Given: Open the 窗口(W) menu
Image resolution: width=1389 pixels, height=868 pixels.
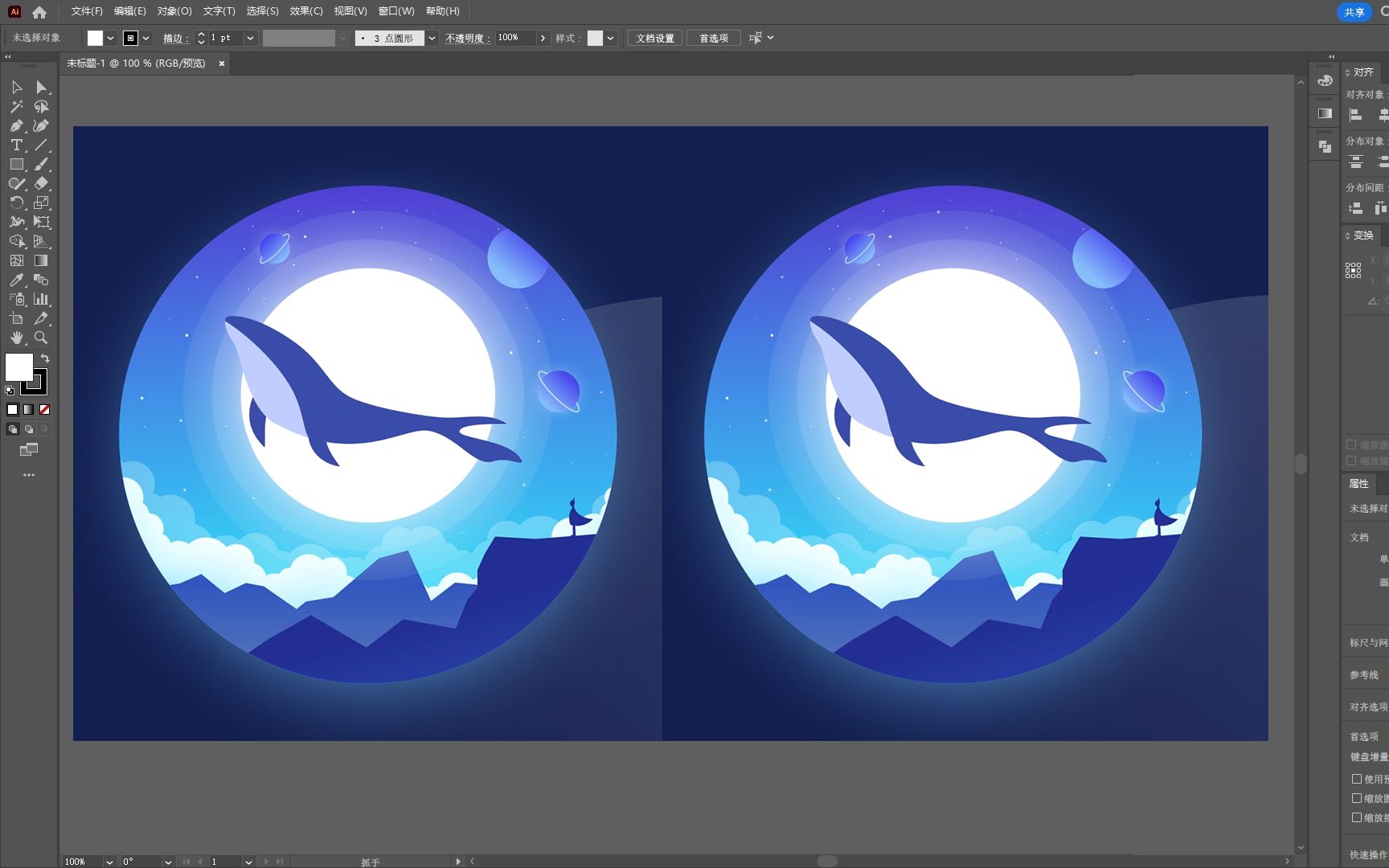Looking at the screenshot, I should (x=396, y=11).
